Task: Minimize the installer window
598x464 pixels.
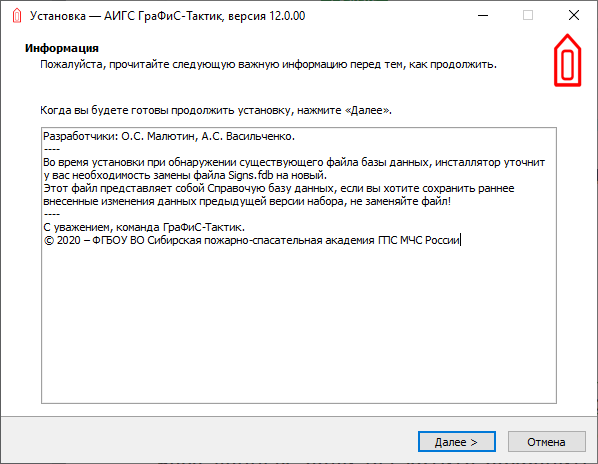Action: (x=483, y=16)
